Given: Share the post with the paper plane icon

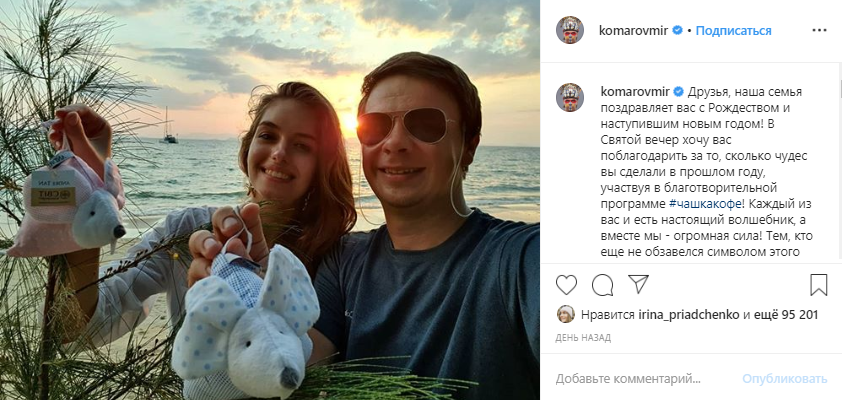Looking at the screenshot, I should [x=636, y=285].
